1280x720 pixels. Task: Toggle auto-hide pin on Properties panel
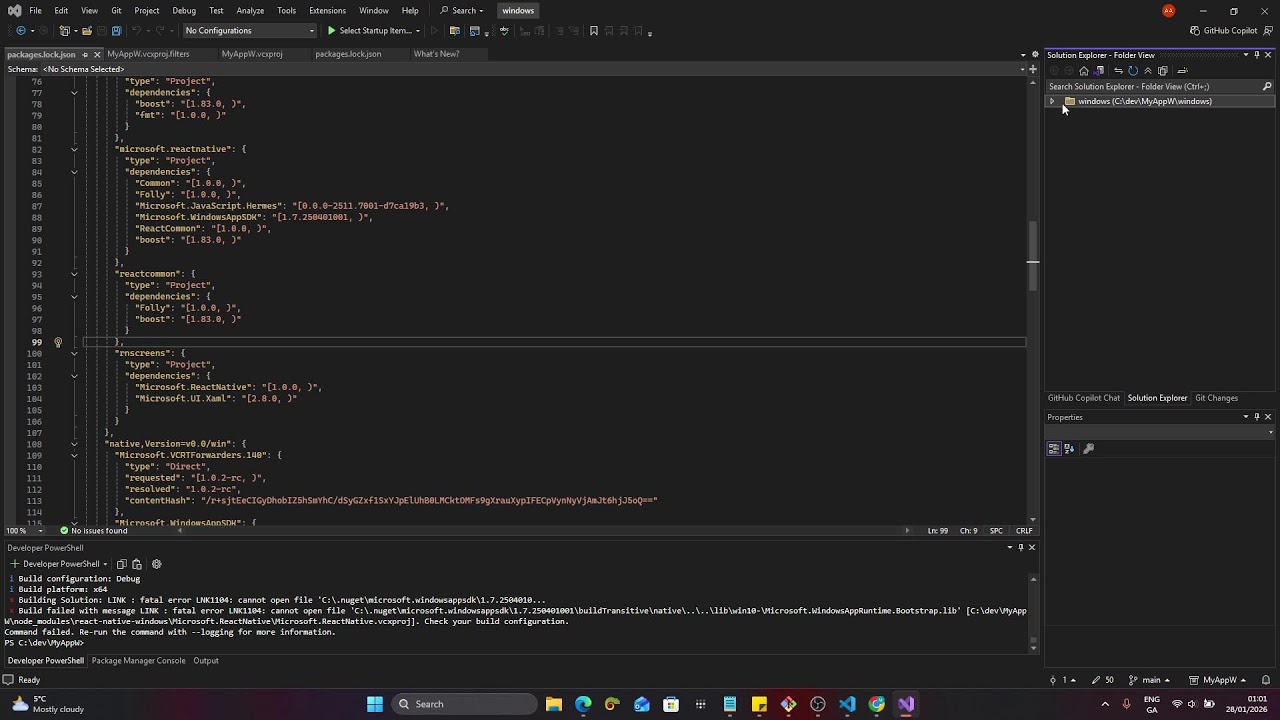[x=1257, y=417]
